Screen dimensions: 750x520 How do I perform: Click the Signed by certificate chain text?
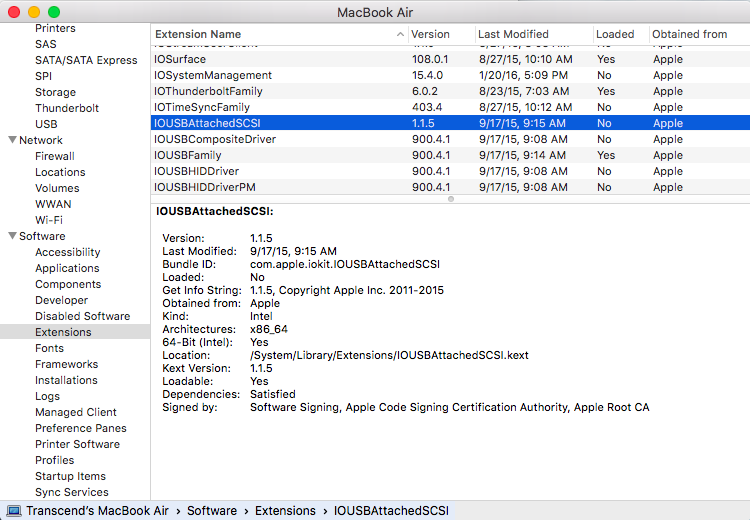[450, 407]
